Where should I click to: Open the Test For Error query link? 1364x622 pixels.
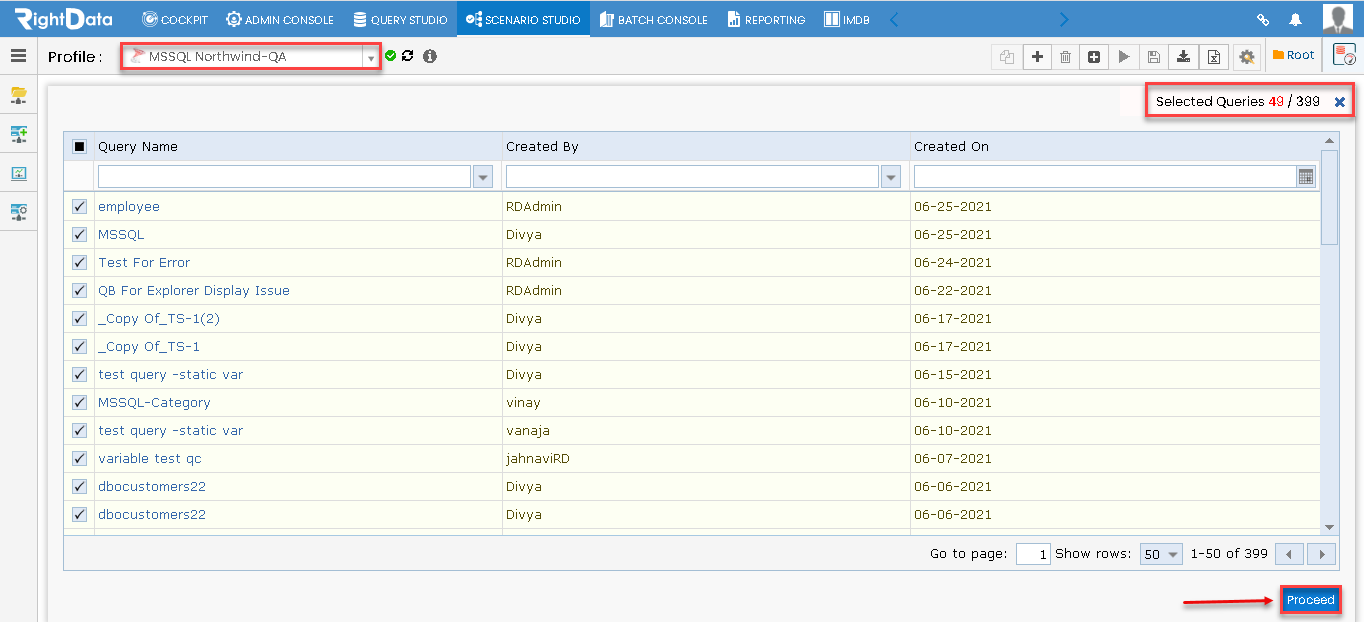pos(144,263)
